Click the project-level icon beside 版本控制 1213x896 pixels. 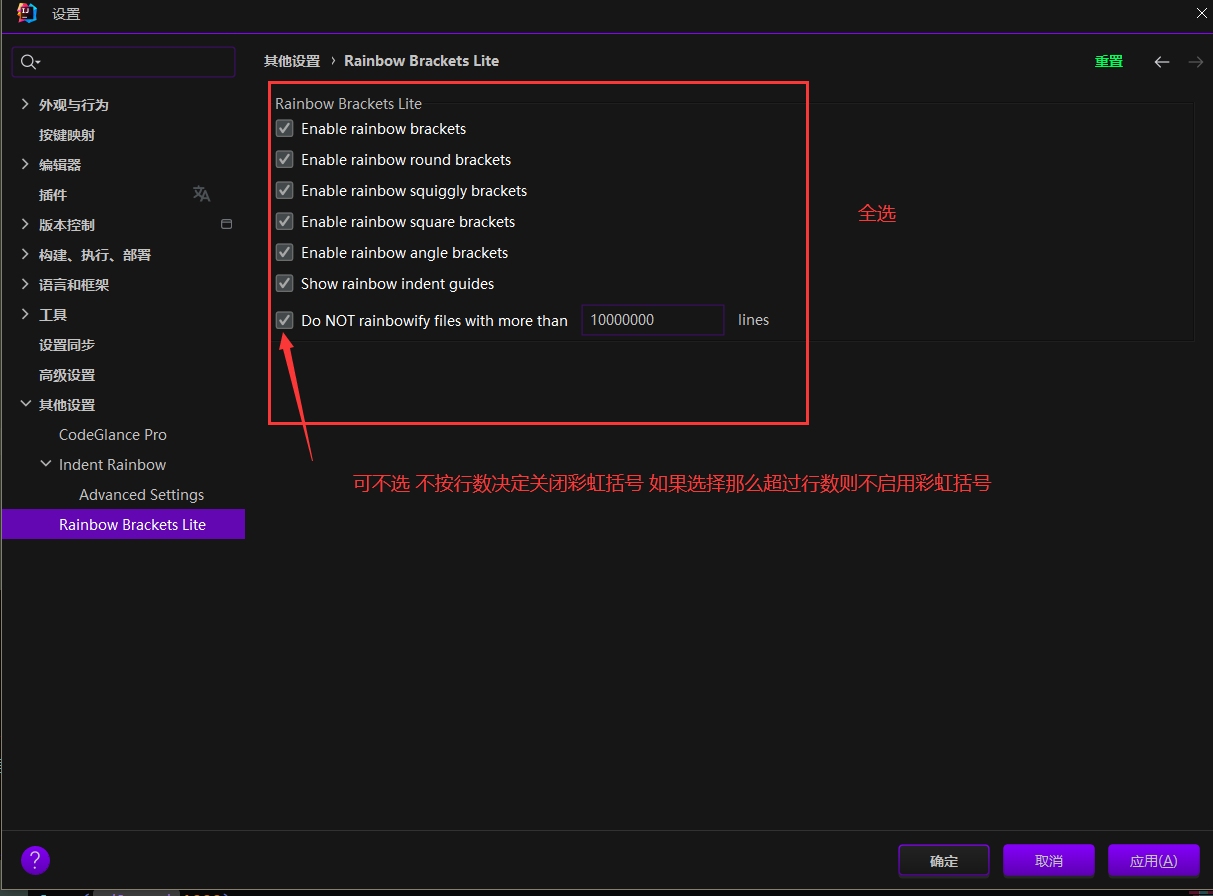(226, 224)
